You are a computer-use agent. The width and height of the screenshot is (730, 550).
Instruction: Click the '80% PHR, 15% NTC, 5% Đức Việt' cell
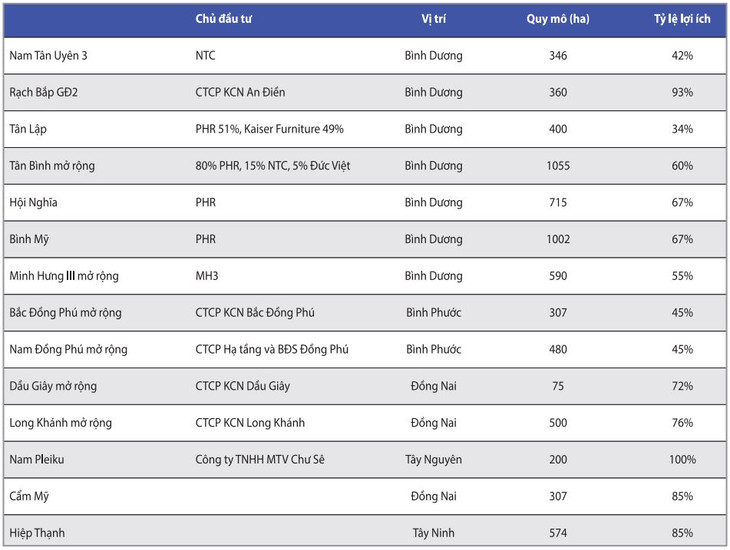[x=273, y=166]
